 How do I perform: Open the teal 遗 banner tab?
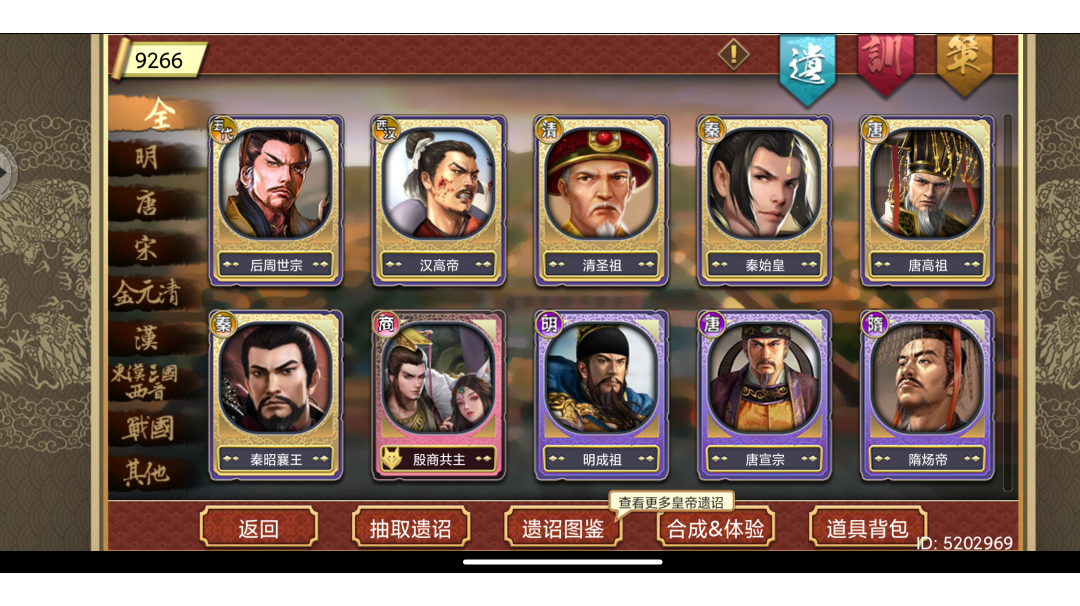pos(807,67)
